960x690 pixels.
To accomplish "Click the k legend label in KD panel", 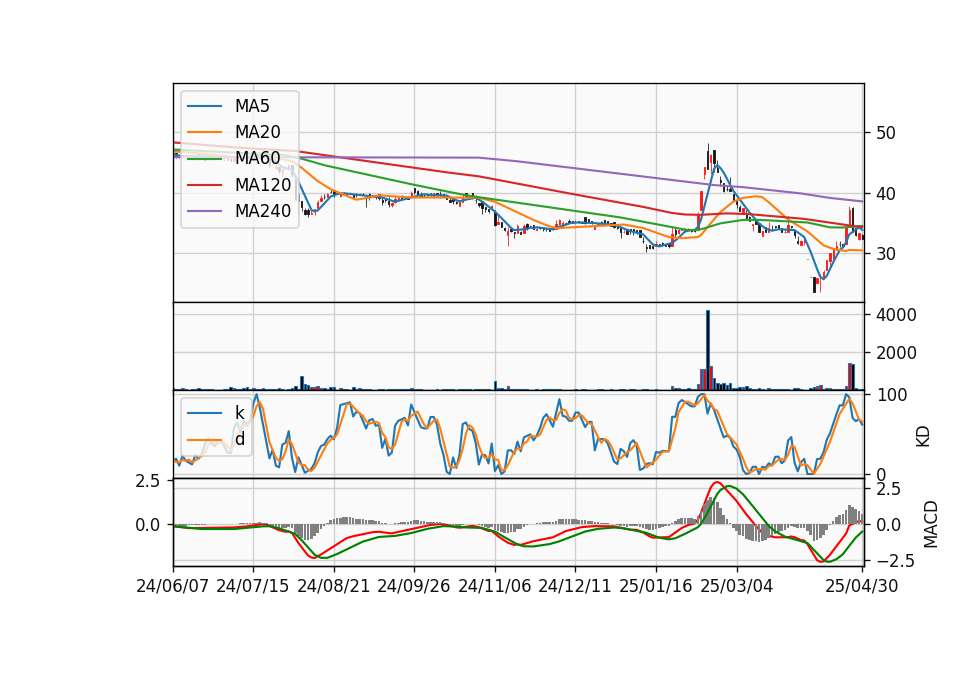I will click(x=239, y=413).
